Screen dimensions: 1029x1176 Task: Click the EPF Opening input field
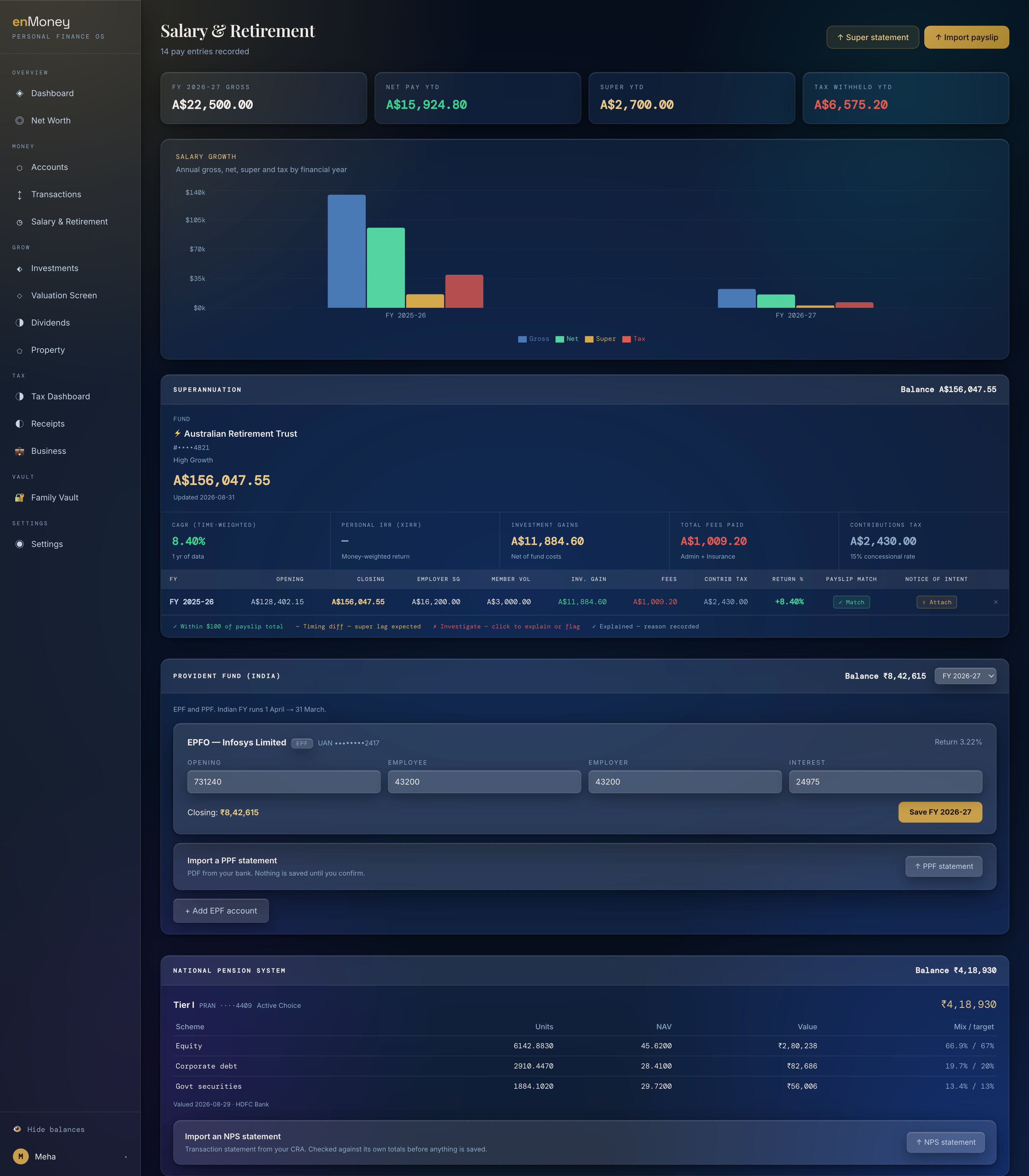[x=284, y=782]
